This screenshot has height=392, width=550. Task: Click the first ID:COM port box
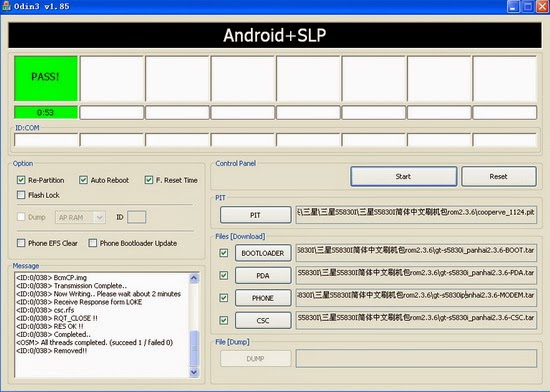46,140
